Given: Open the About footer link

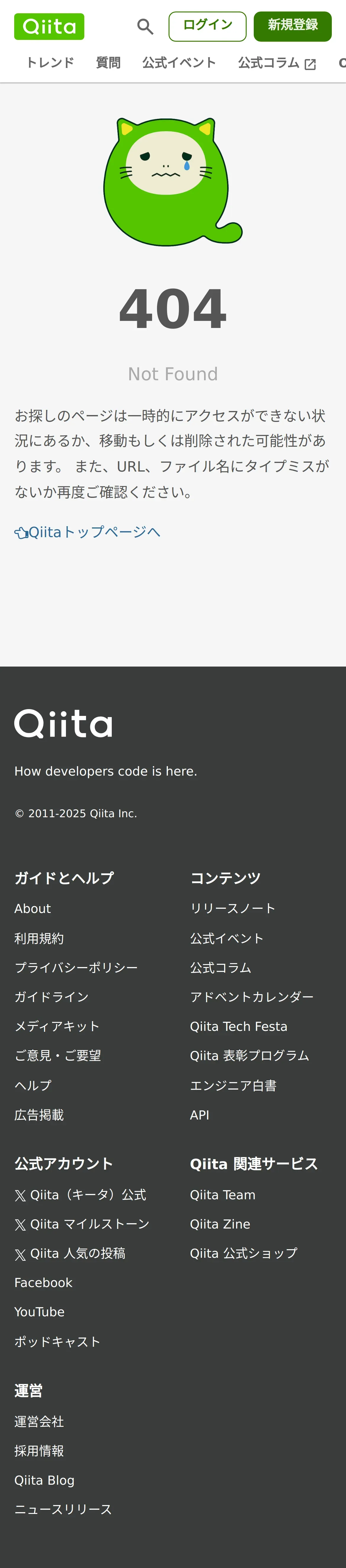Looking at the screenshot, I should pos(33,908).
